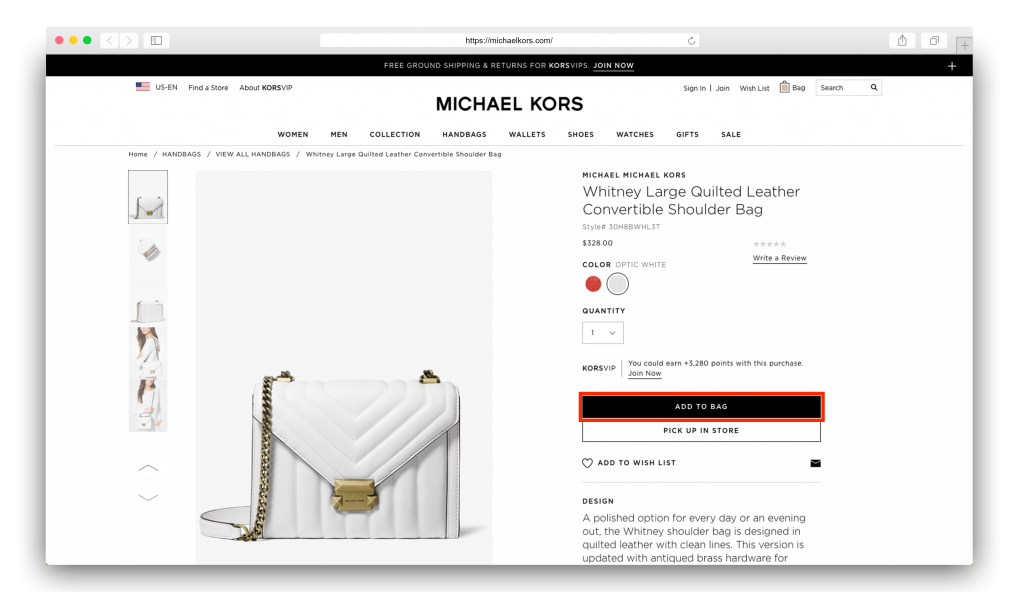1024x592 pixels.
Task: Select the red color swatch
Action: 593,284
